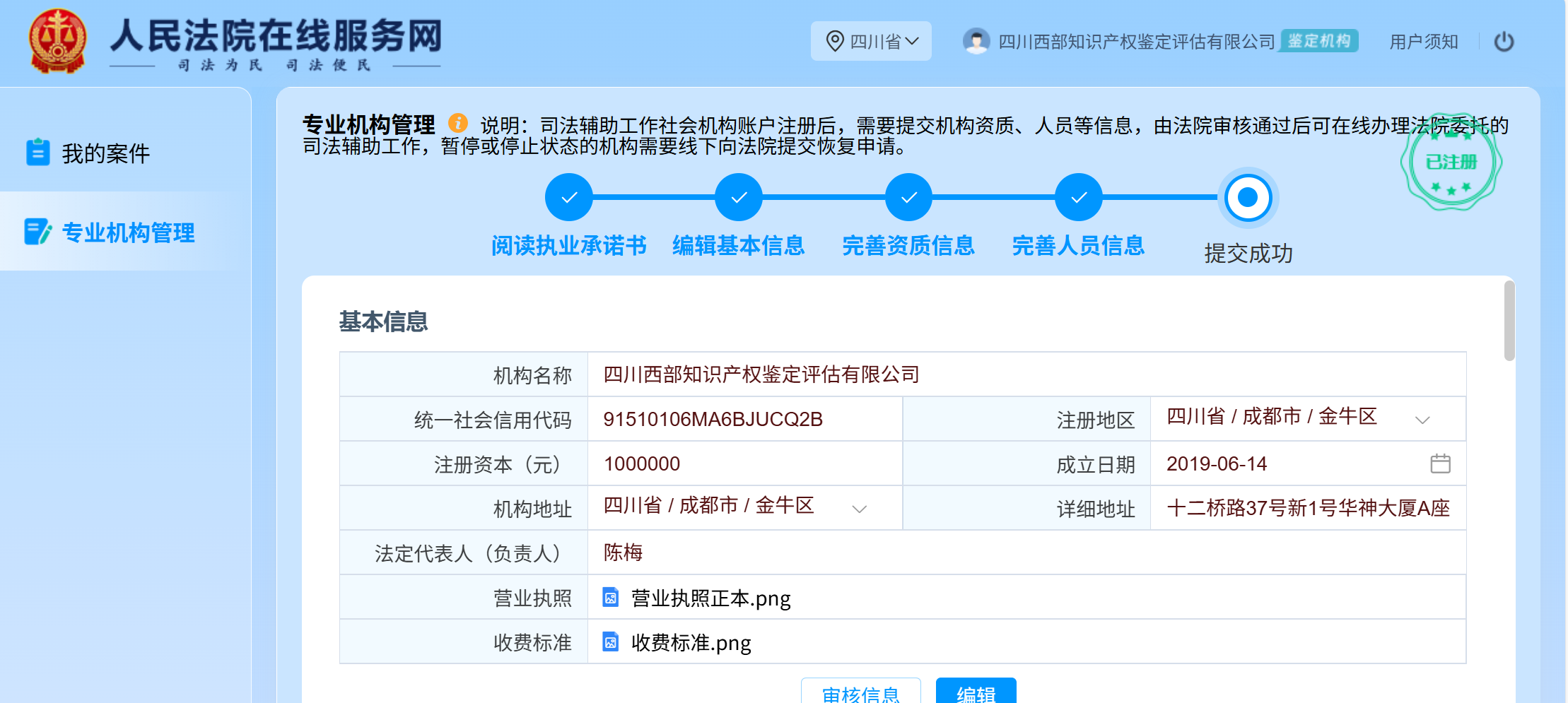Click the 营业执照 label cell
Screen dimensions: 1568x703
tap(464, 598)
